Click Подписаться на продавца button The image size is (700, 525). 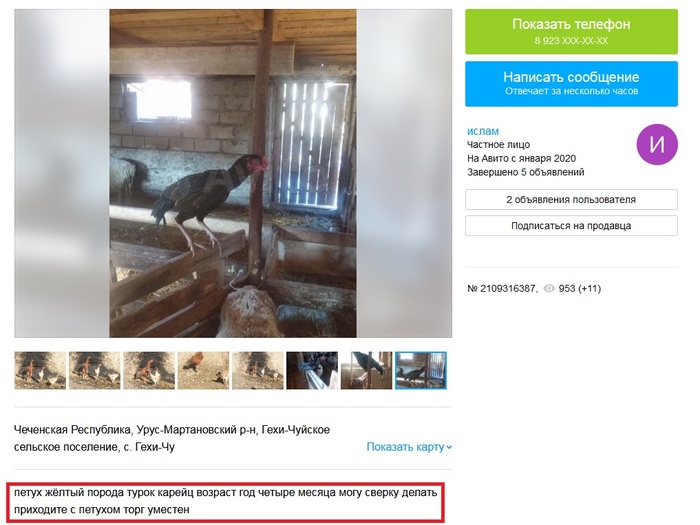coord(571,226)
